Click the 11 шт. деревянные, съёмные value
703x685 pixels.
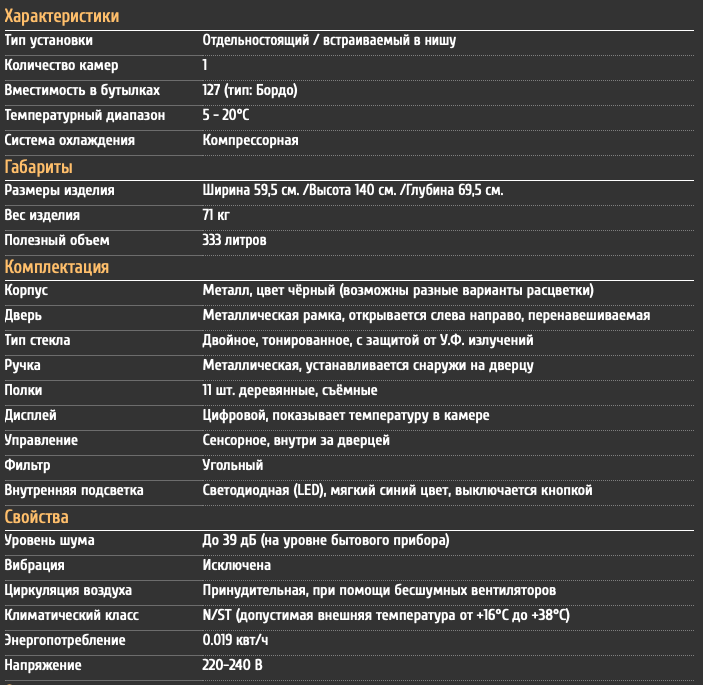[x=290, y=390]
